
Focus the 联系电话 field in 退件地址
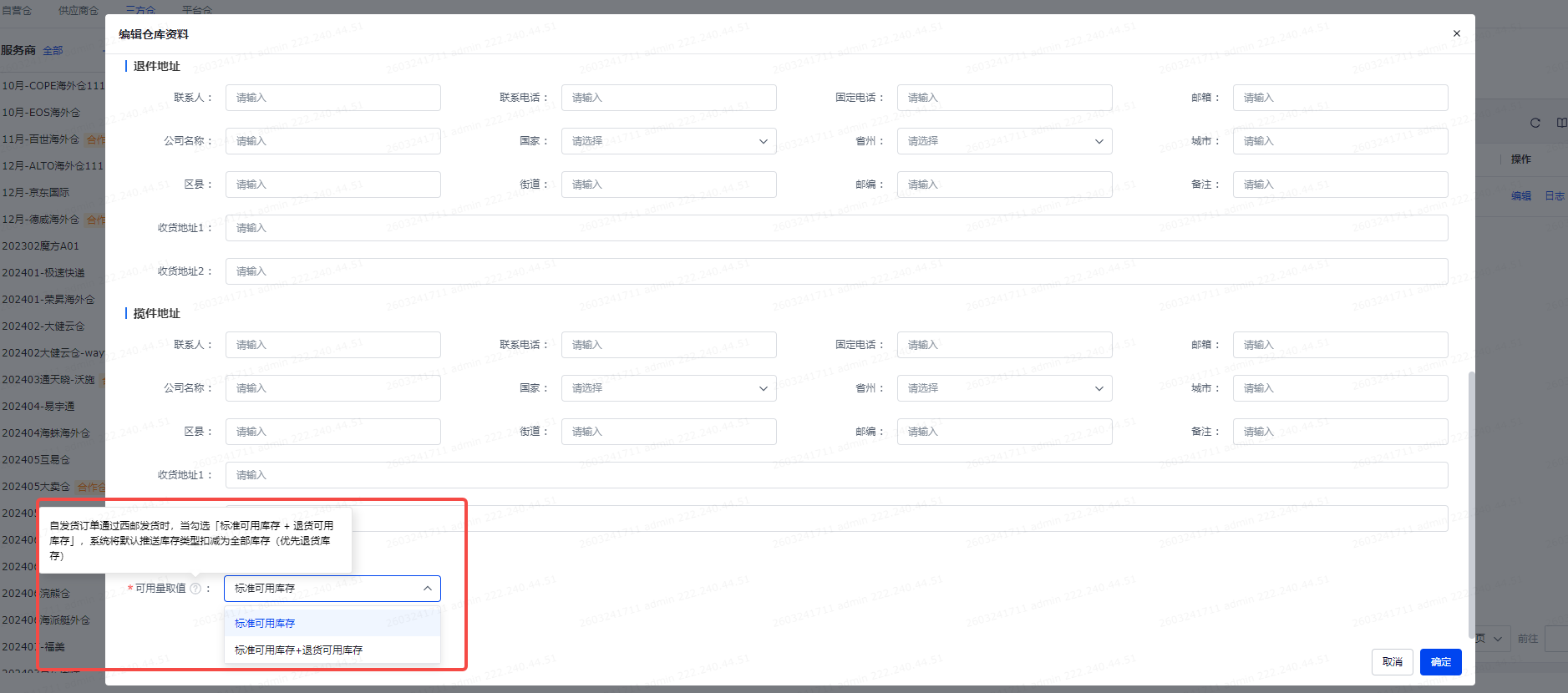click(x=668, y=98)
